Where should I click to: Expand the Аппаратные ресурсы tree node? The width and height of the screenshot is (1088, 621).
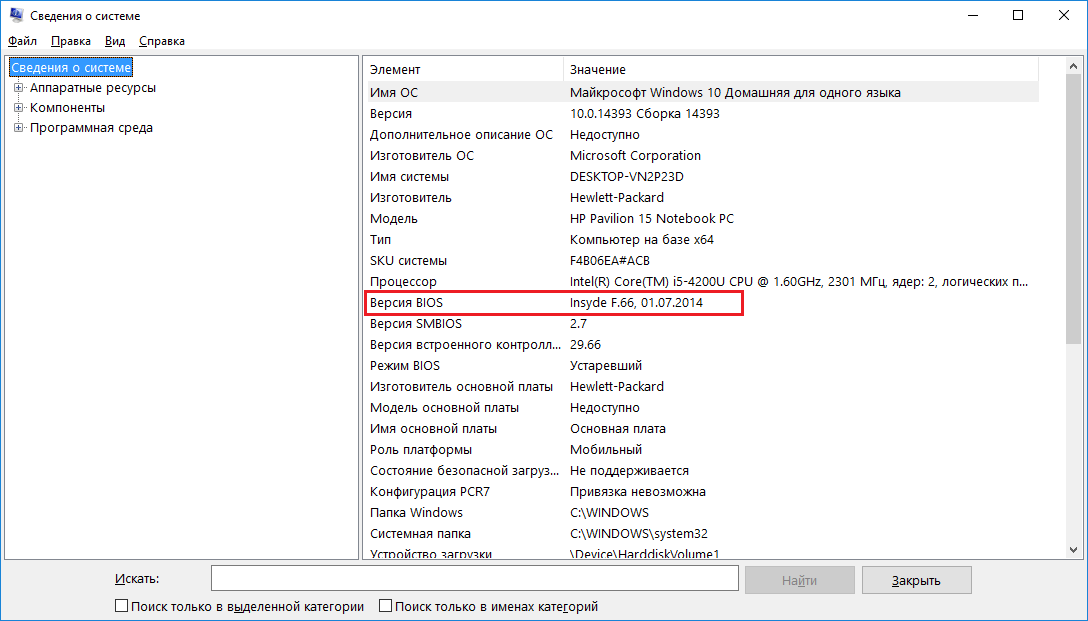click(18, 88)
